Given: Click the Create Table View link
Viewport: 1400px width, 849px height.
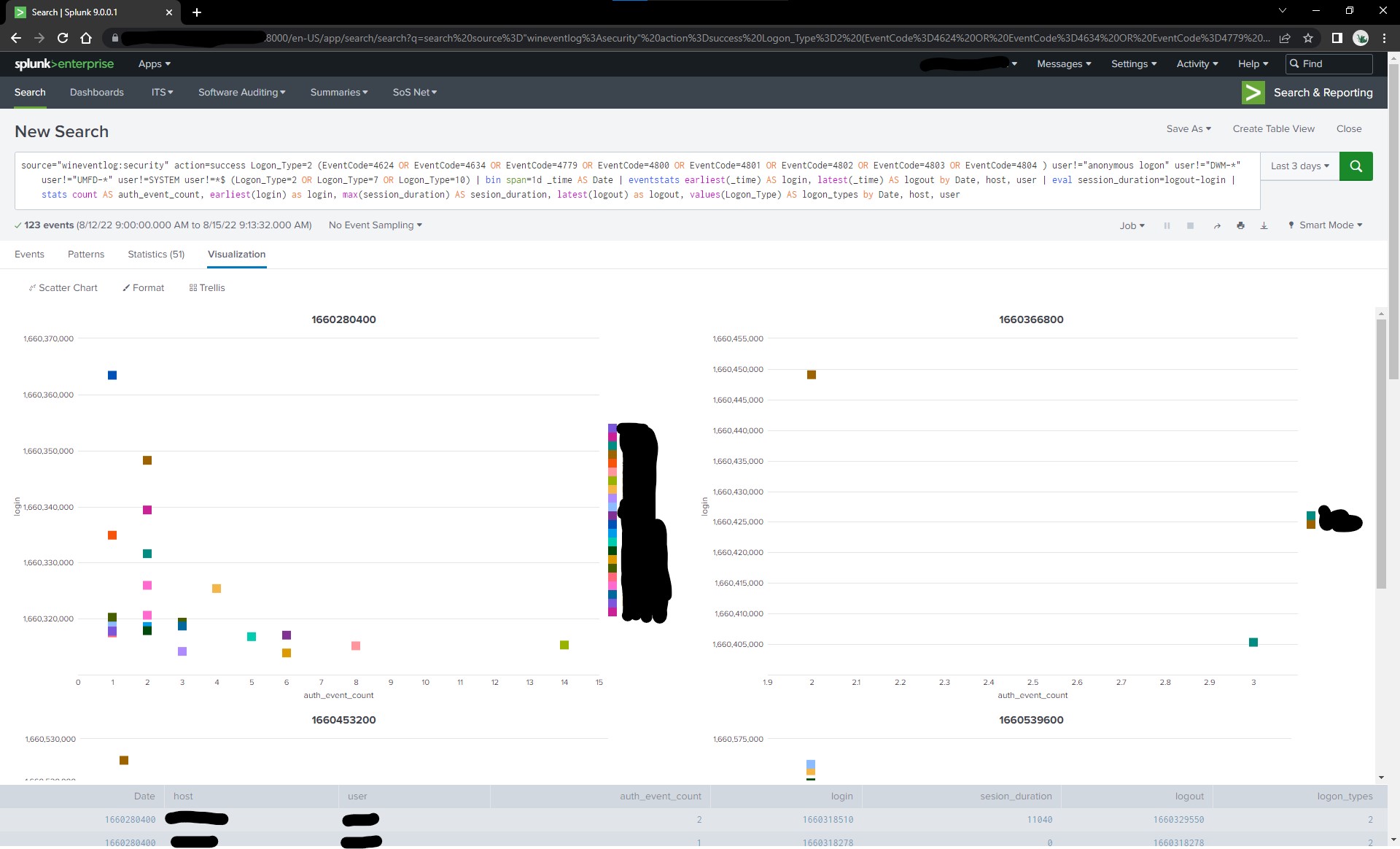Looking at the screenshot, I should [1273, 129].
